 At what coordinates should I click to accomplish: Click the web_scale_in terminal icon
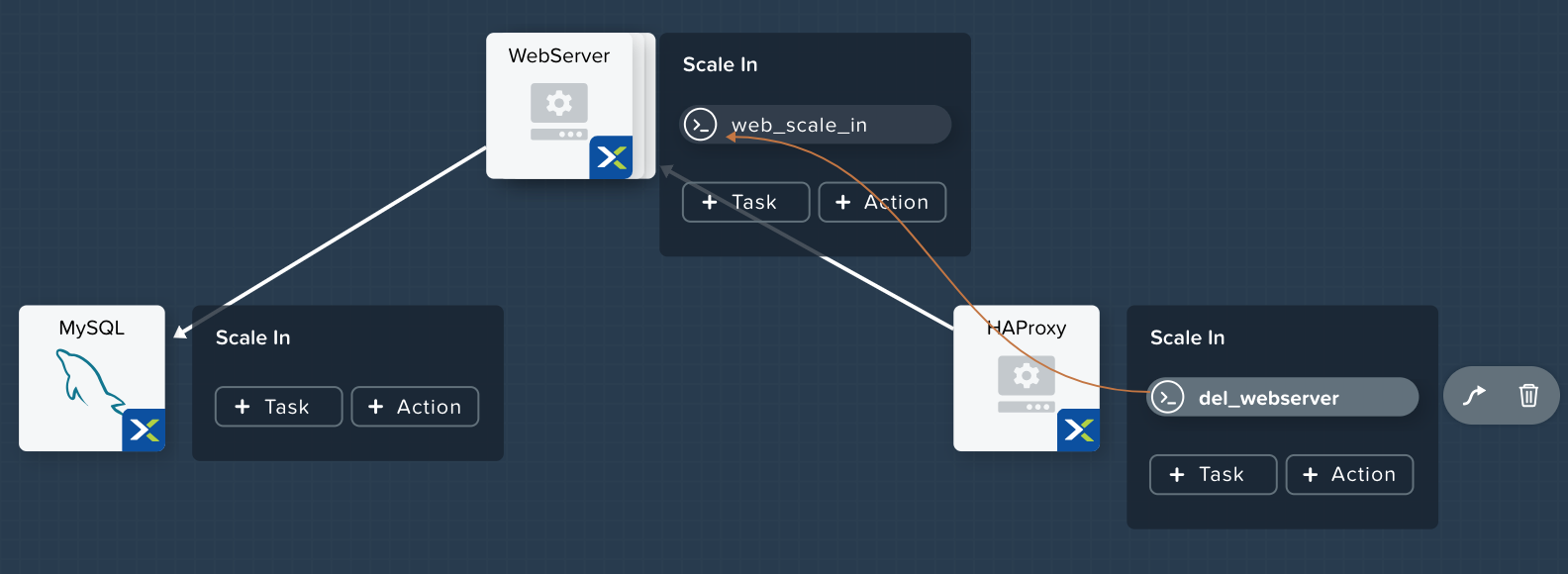coord(701,125)
